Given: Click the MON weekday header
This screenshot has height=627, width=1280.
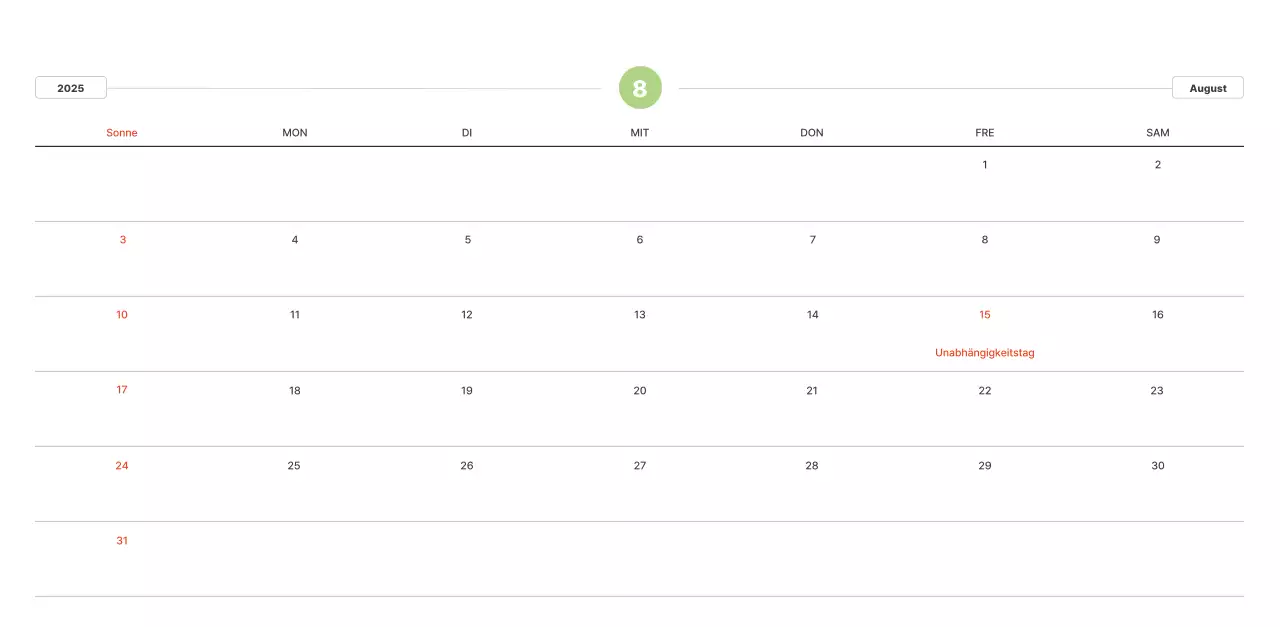Looking at the screenshot, I should [x=295, y=133].
